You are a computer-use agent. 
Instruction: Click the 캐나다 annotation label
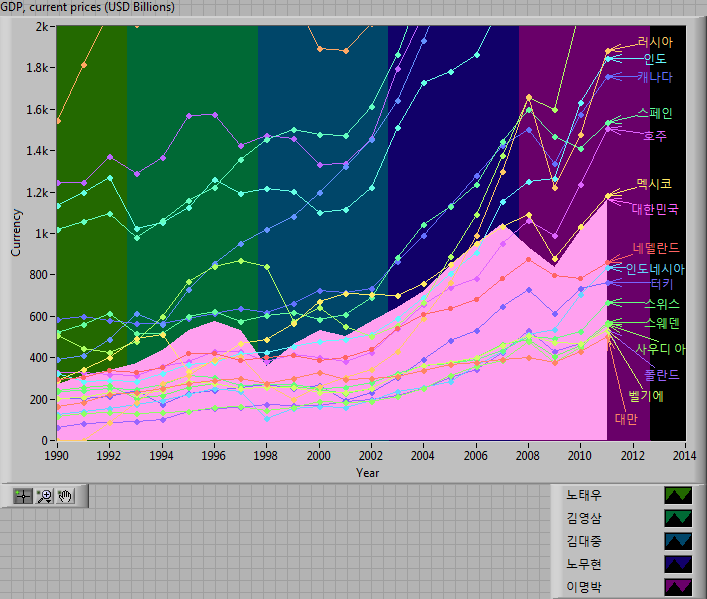coord(655,77)
